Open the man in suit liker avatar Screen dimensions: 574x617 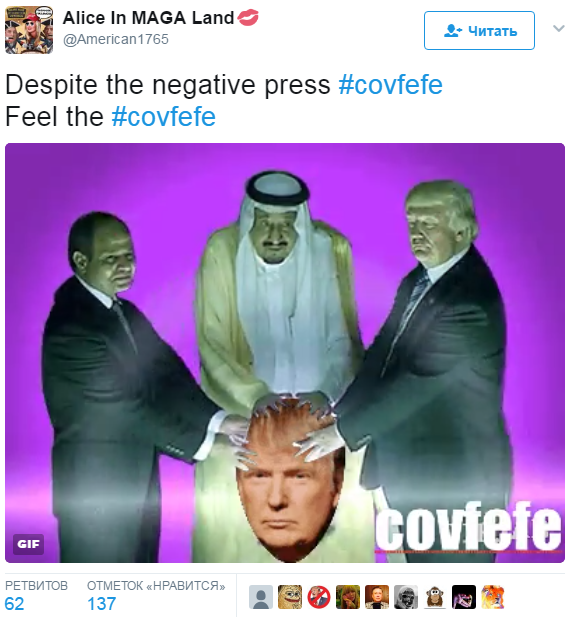click(x=377, y=597)
